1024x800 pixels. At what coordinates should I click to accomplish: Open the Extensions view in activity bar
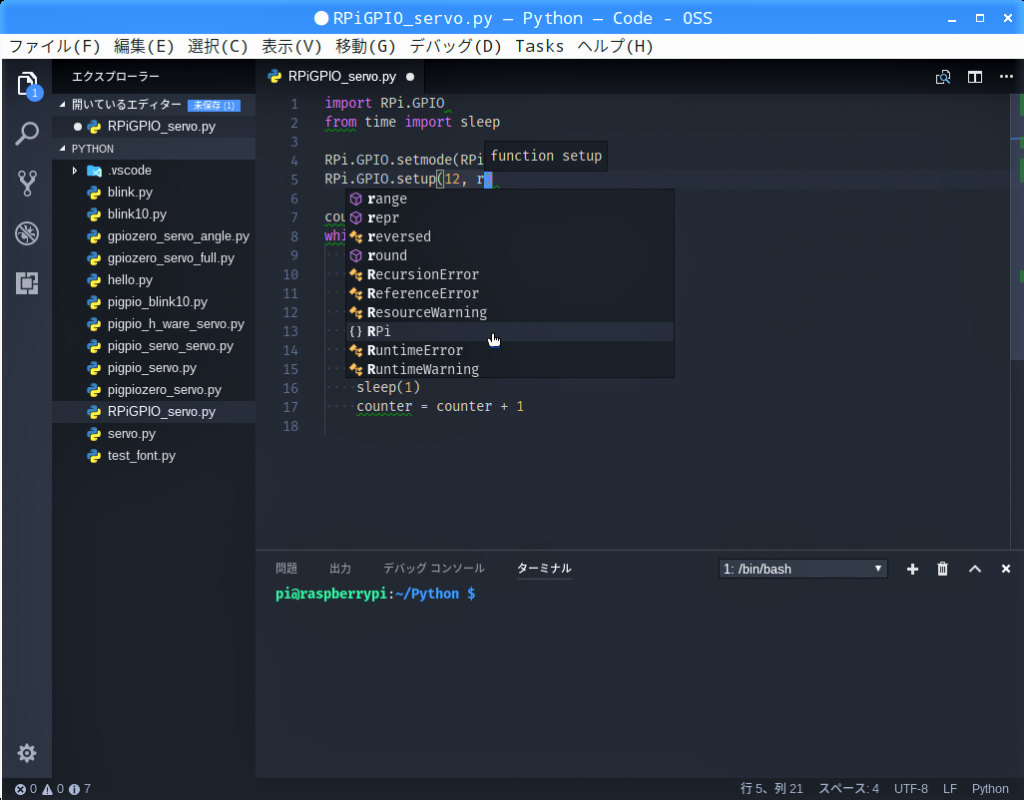point(27,283)
